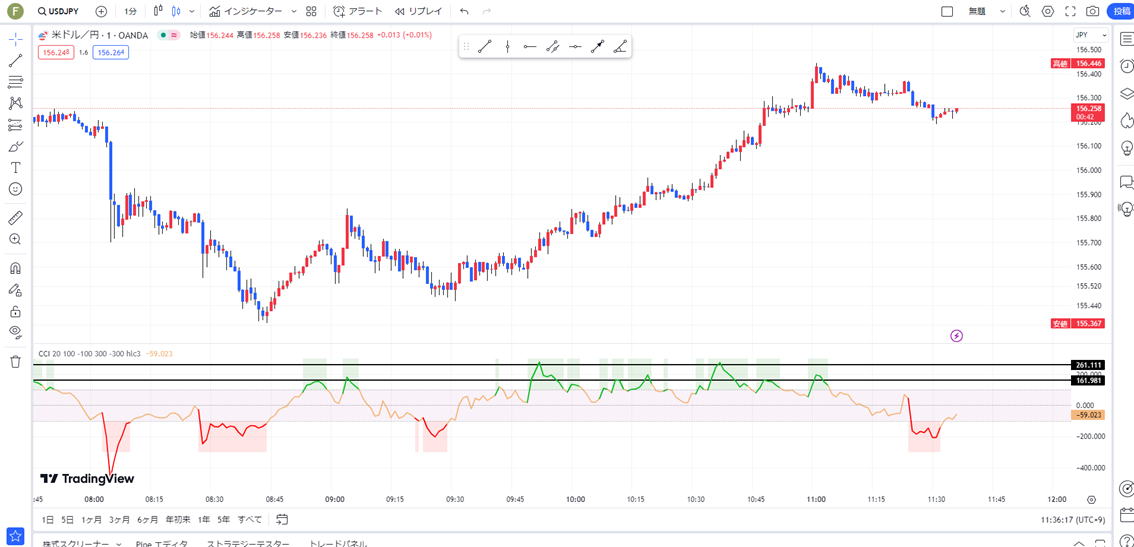Image resolution: width=1134 pixels, height=547 pixels.
Task: Open the Pine エディタ tab
Action: click(x=162, y=543)
